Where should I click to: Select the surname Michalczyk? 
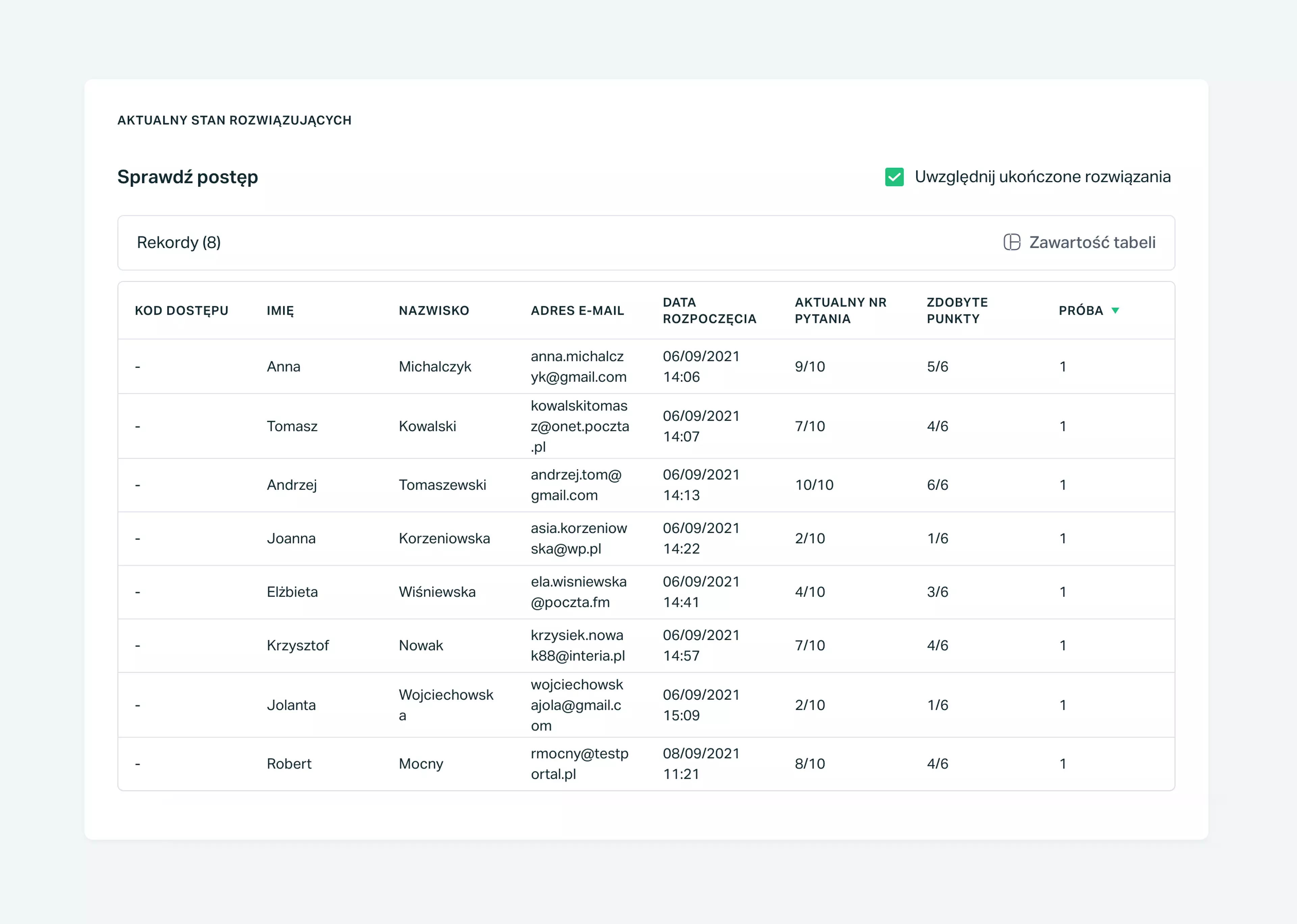tap(435, 366)
